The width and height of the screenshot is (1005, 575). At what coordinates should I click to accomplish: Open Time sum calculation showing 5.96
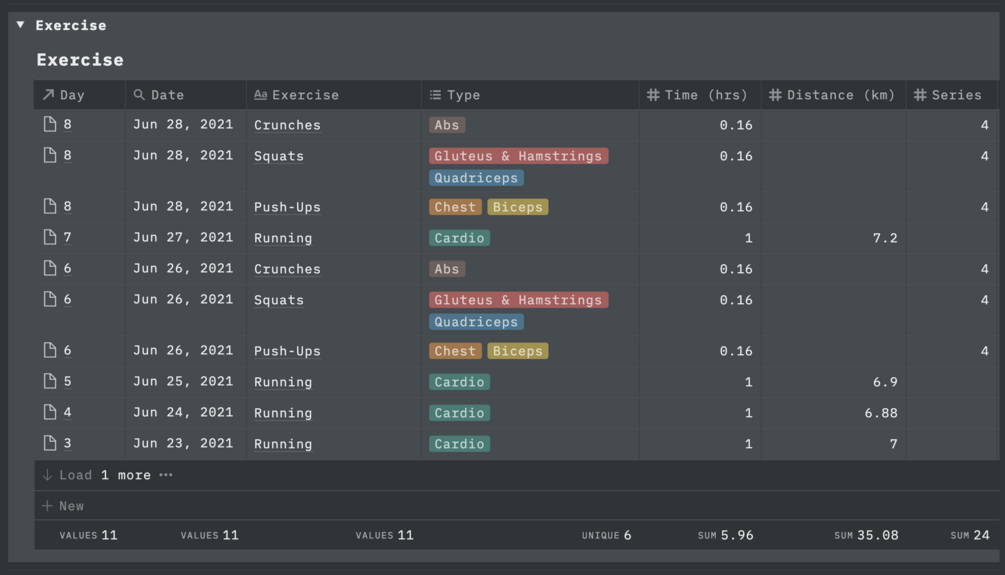coord(726,535)
